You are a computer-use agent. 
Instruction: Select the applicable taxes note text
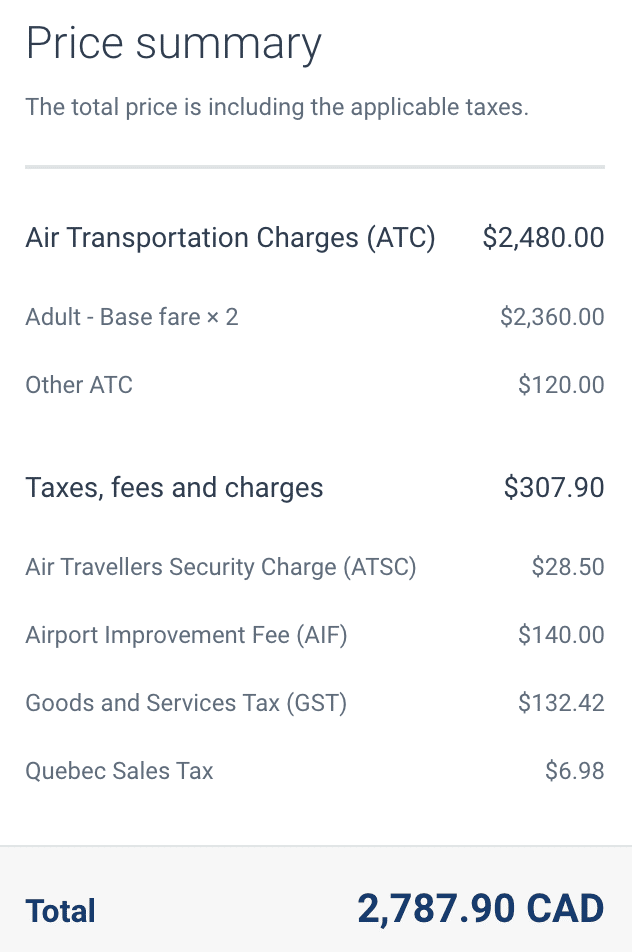(276, 107)
